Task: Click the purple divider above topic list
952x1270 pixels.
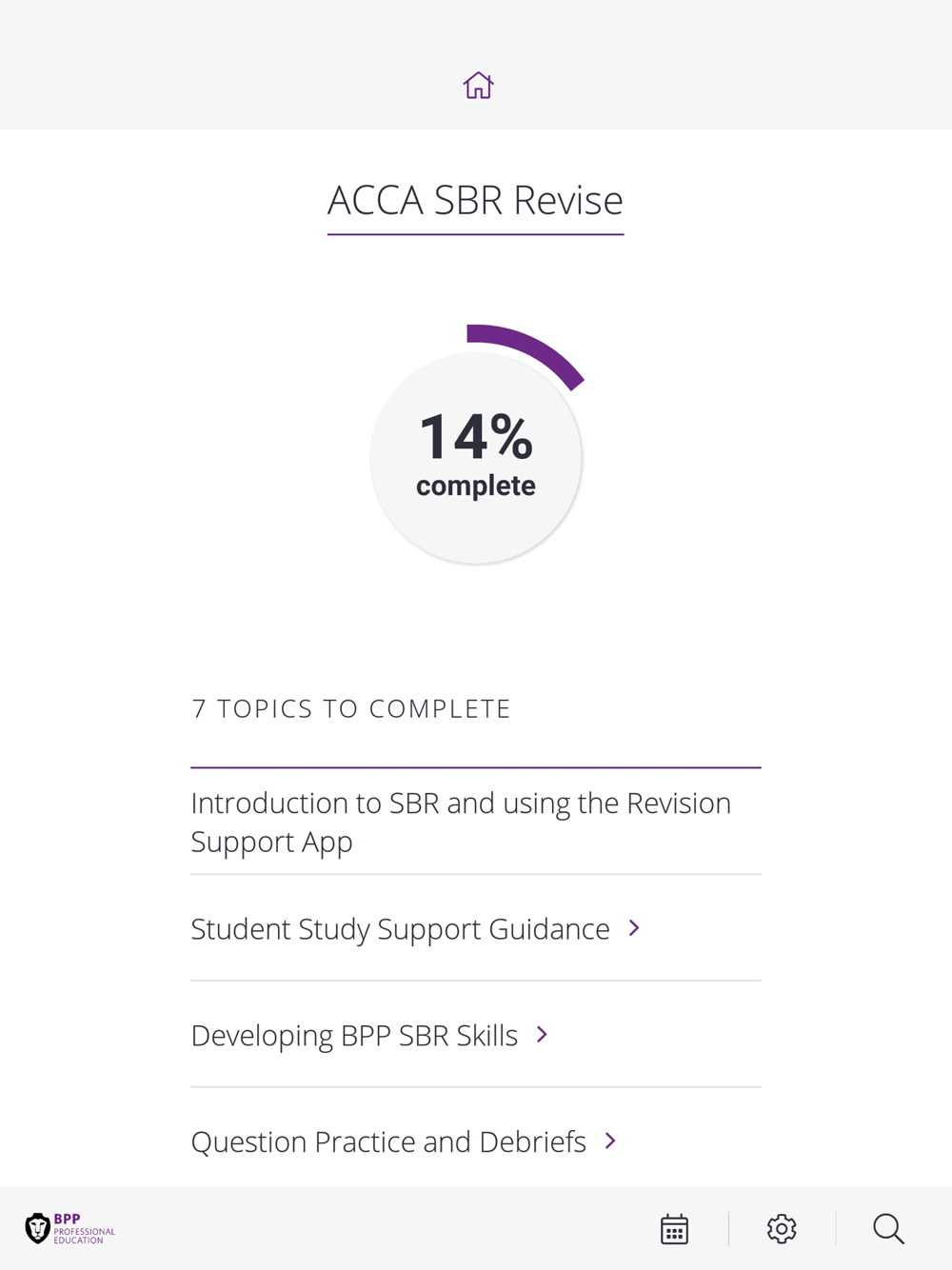Action: (x=476, y=767)
